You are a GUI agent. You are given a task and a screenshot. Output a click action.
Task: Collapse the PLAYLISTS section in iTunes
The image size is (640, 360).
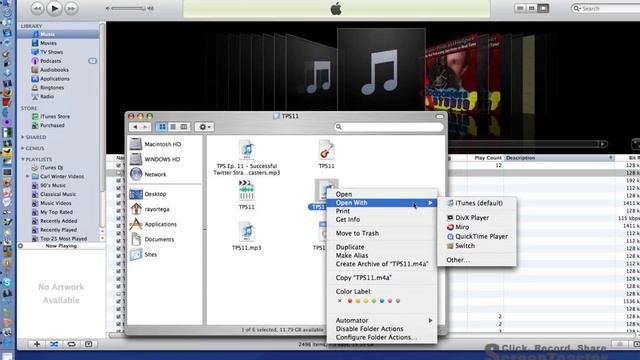(23, 159)
